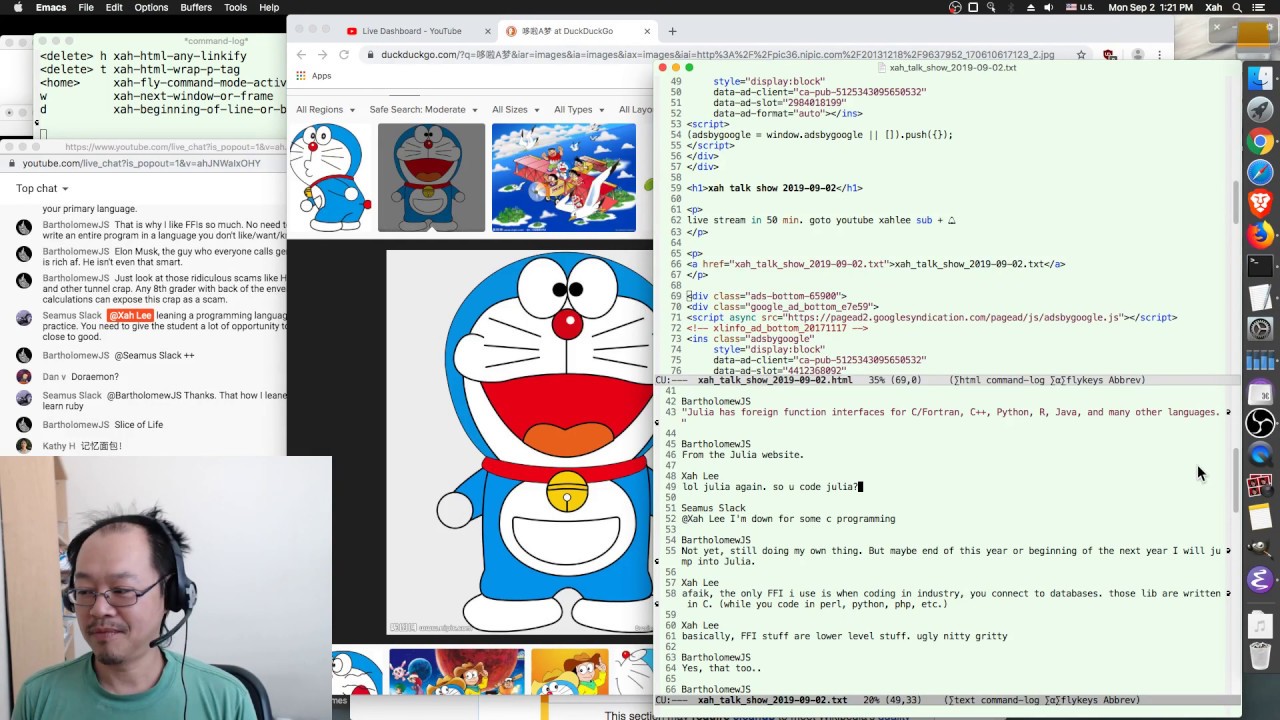Click the large Doraemon preview image
The width and height of the screenshot is (1280, 720).
(520, 441)
